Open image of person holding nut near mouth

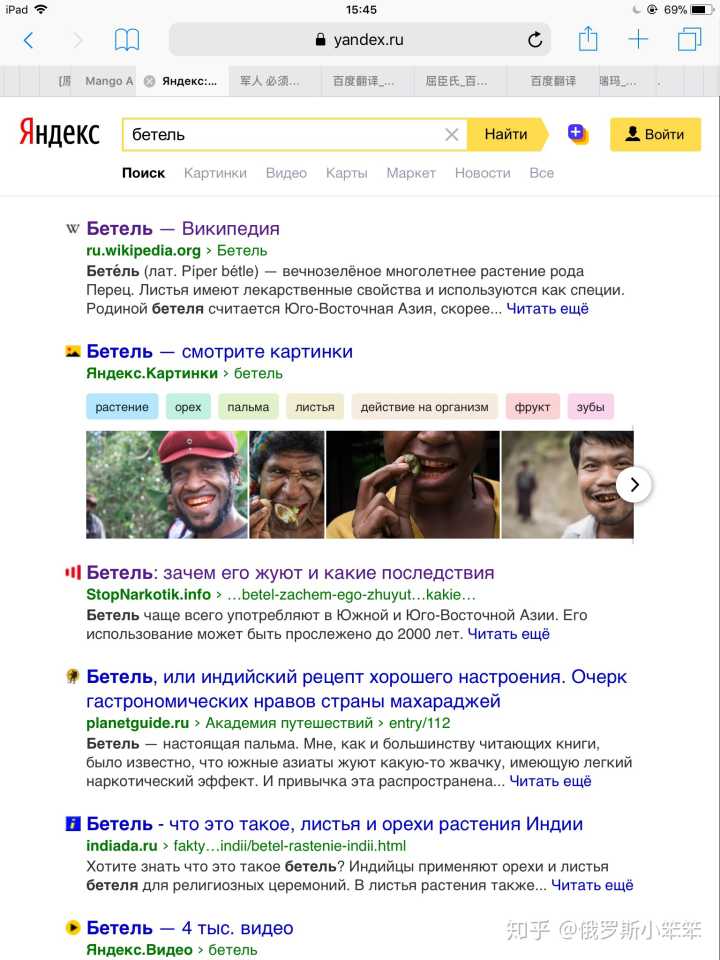point(287,485)
